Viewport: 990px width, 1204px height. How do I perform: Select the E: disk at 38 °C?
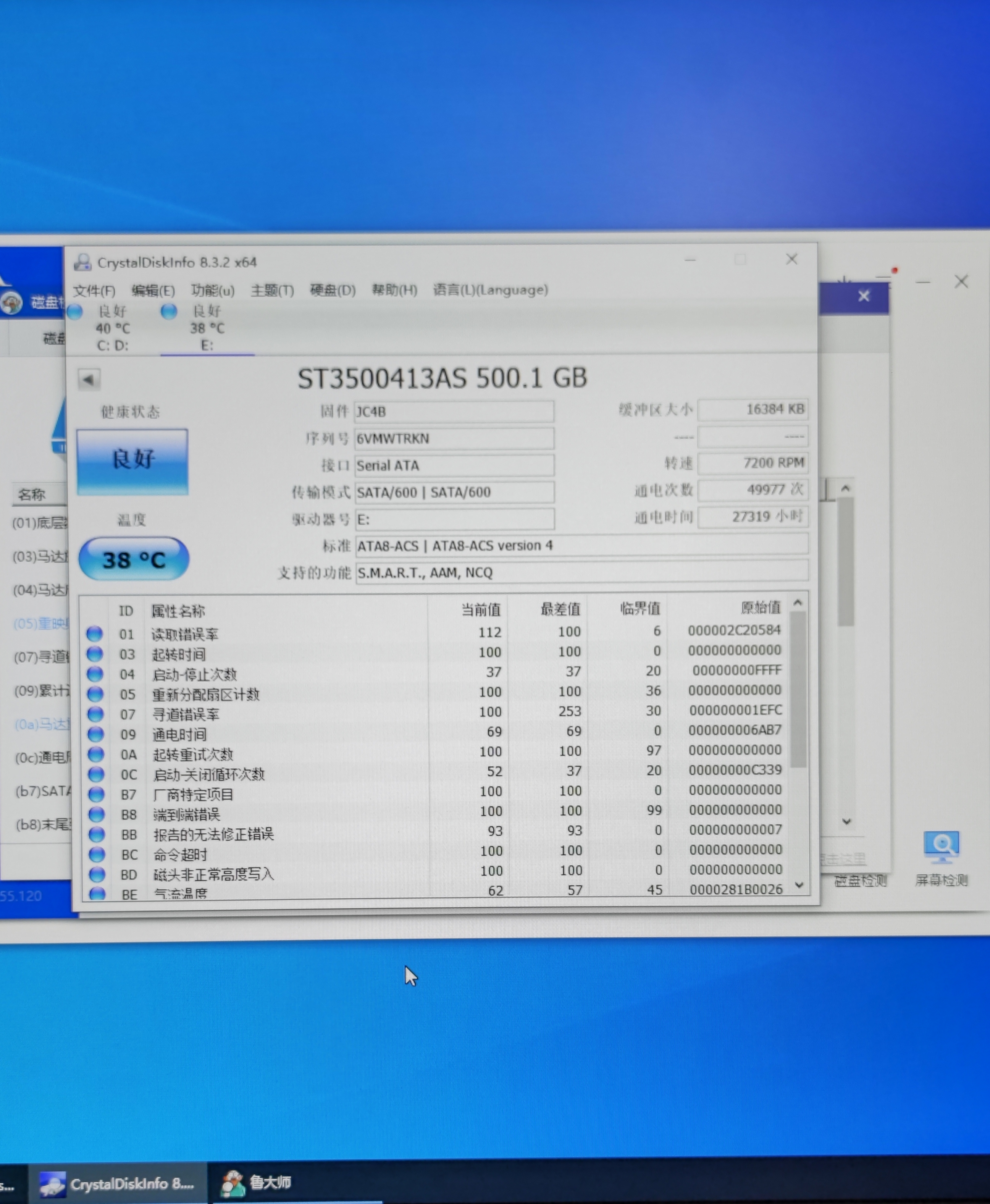click(207, 328)
